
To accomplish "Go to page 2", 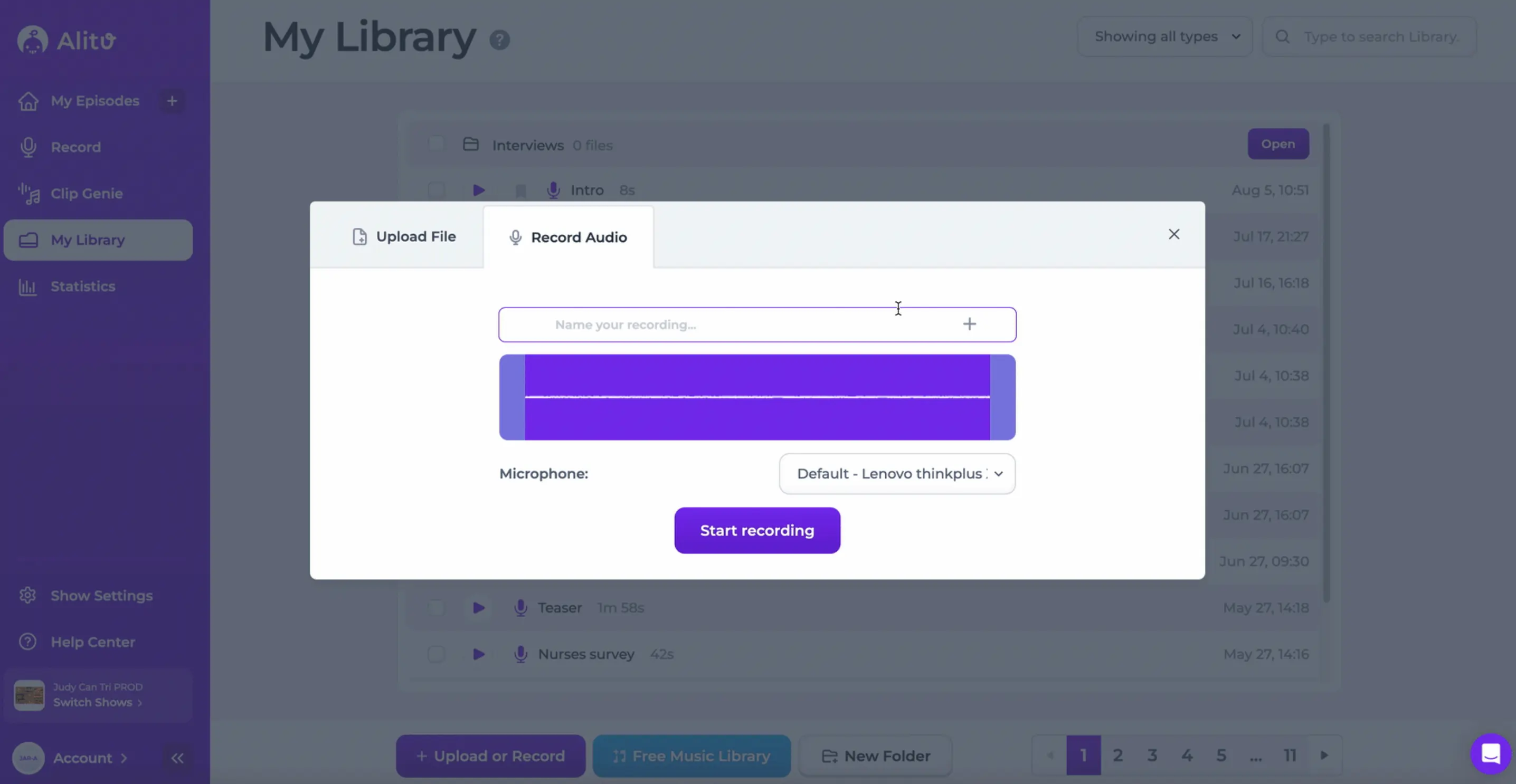I will coord(1118,755).
